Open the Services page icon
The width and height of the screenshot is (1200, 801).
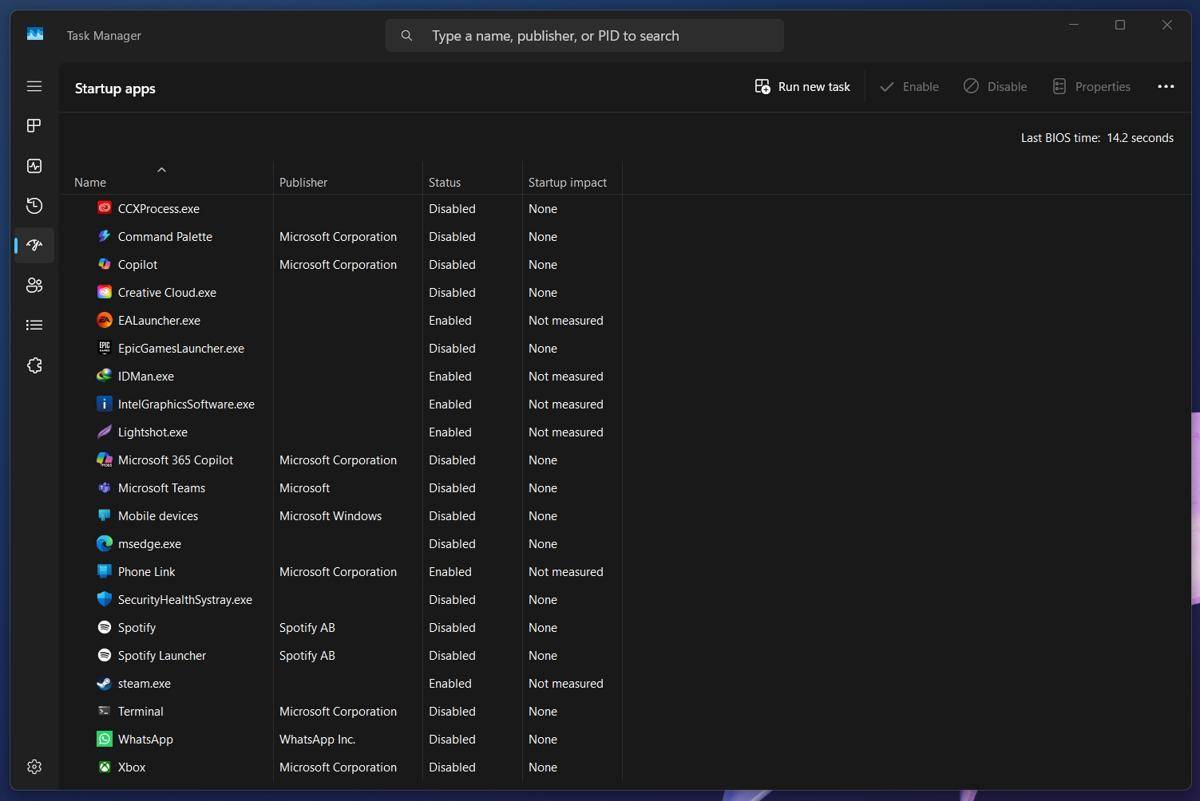click(x=34, y=365)
